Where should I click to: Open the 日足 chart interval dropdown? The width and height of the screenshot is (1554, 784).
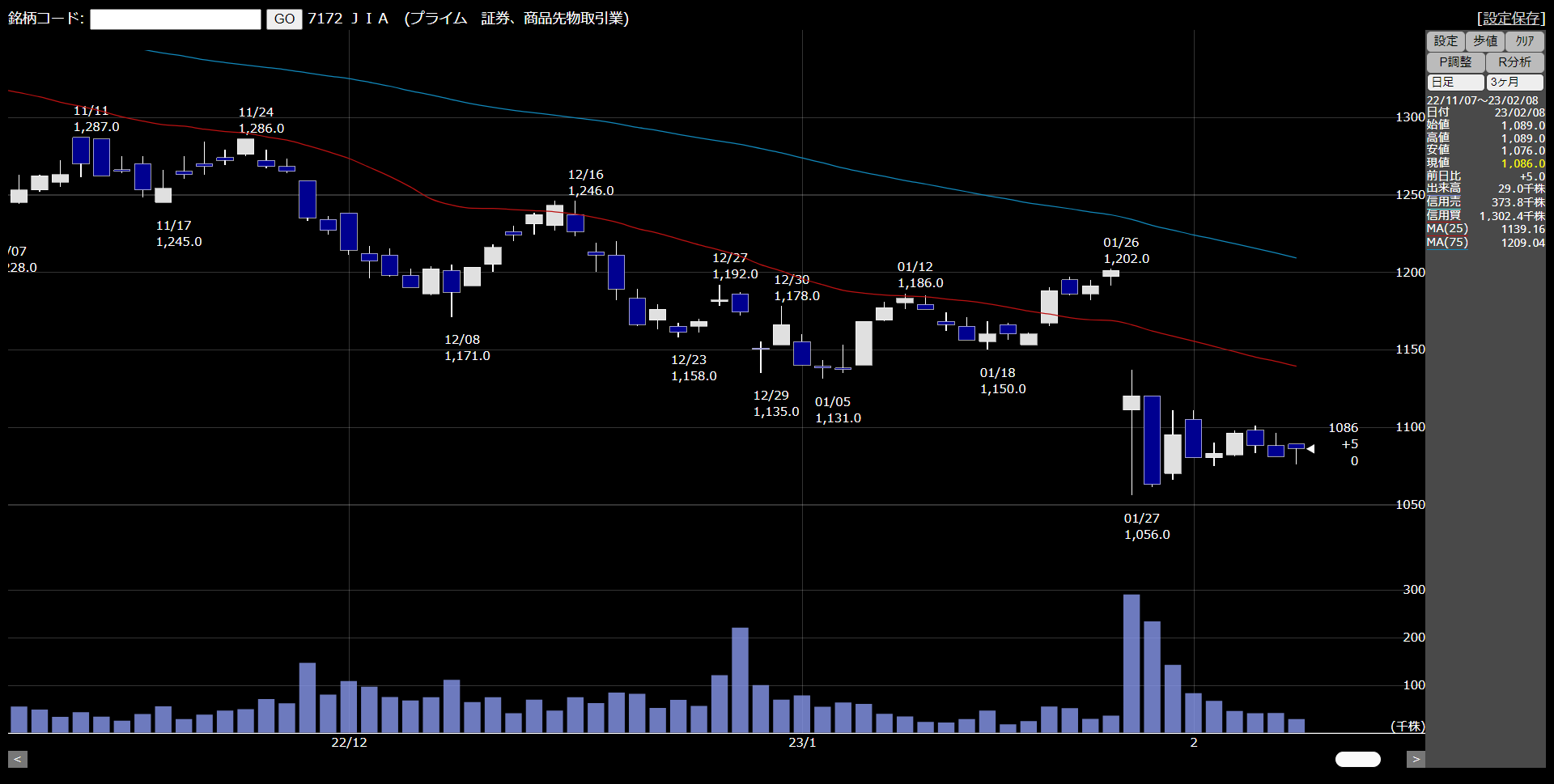click(1455, 83)
